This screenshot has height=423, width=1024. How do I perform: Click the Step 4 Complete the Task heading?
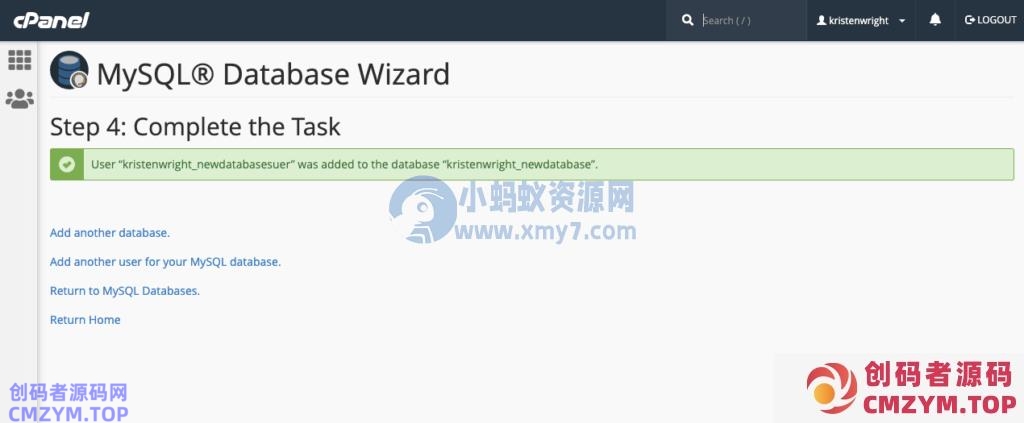[195, 127]
